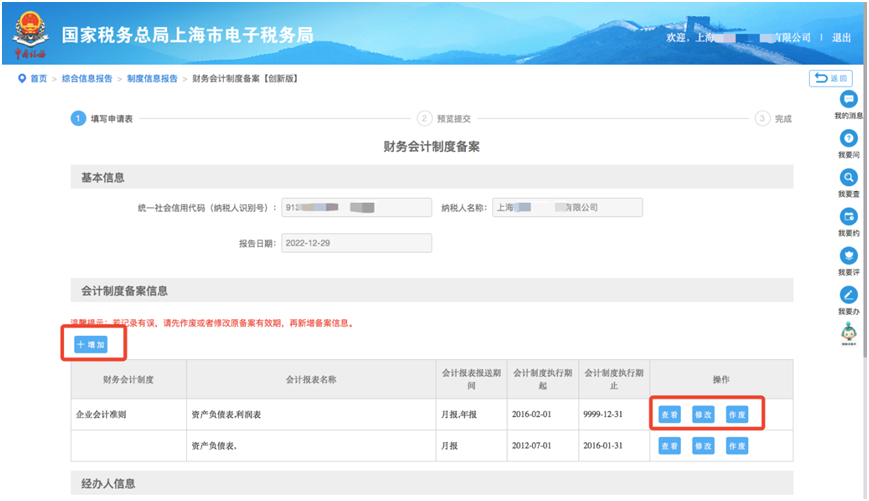Click 查看 for the 2012-07-01 record
The image size is (869, 501).
click(x=669, y=445)
